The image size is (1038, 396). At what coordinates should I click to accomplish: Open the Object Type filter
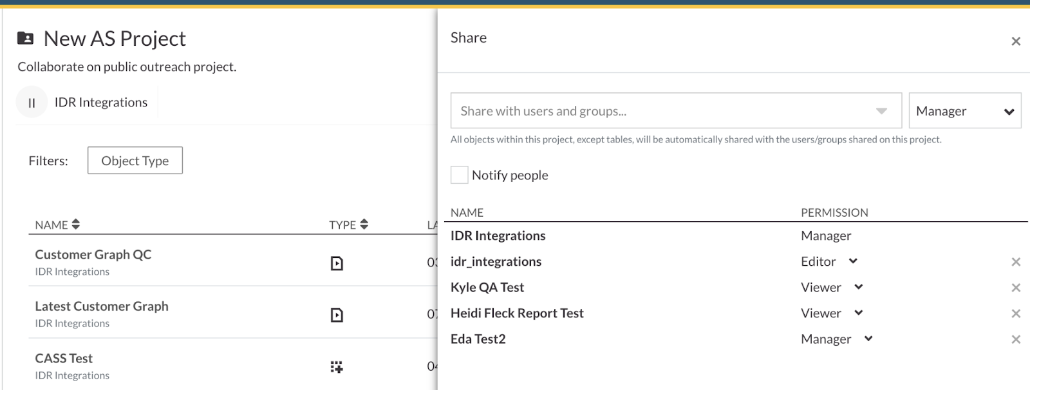click(x=135, y=160)
